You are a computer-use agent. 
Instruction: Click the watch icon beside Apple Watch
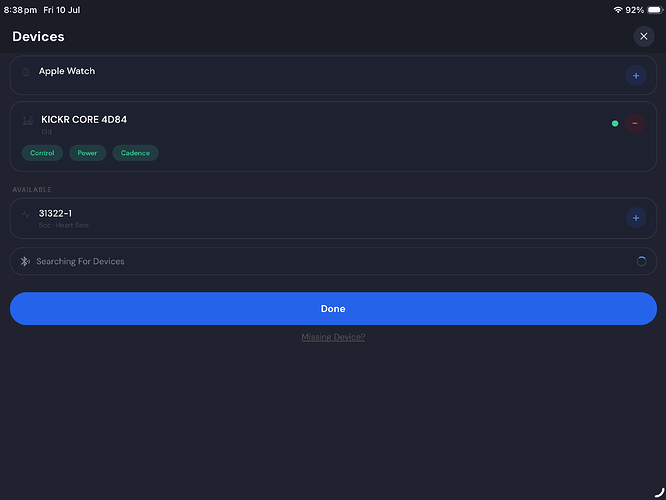(x=26, y=72)
